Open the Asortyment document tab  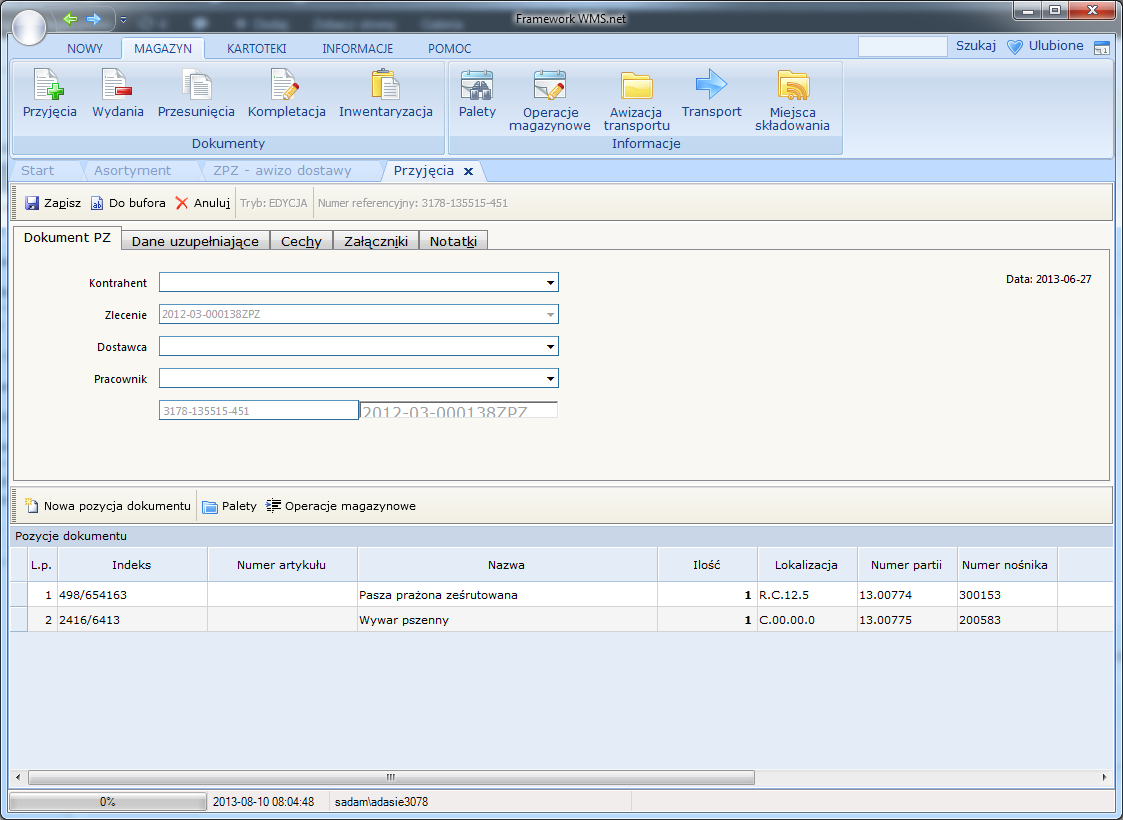coord(132,170)
